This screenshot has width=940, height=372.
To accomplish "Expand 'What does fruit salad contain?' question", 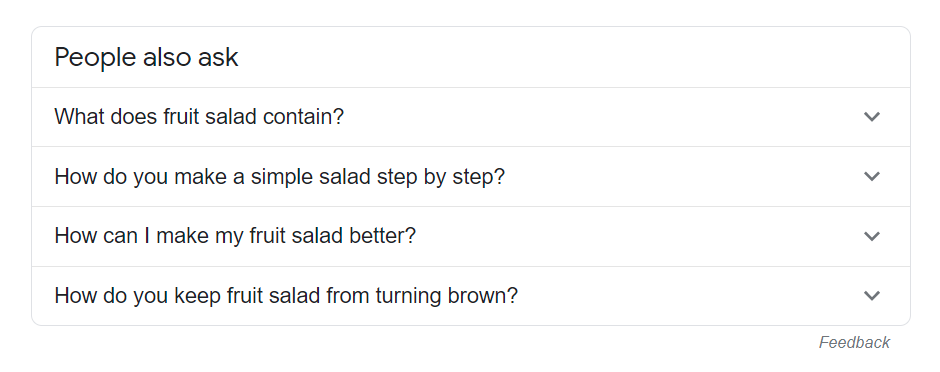I will pos(471,117).
